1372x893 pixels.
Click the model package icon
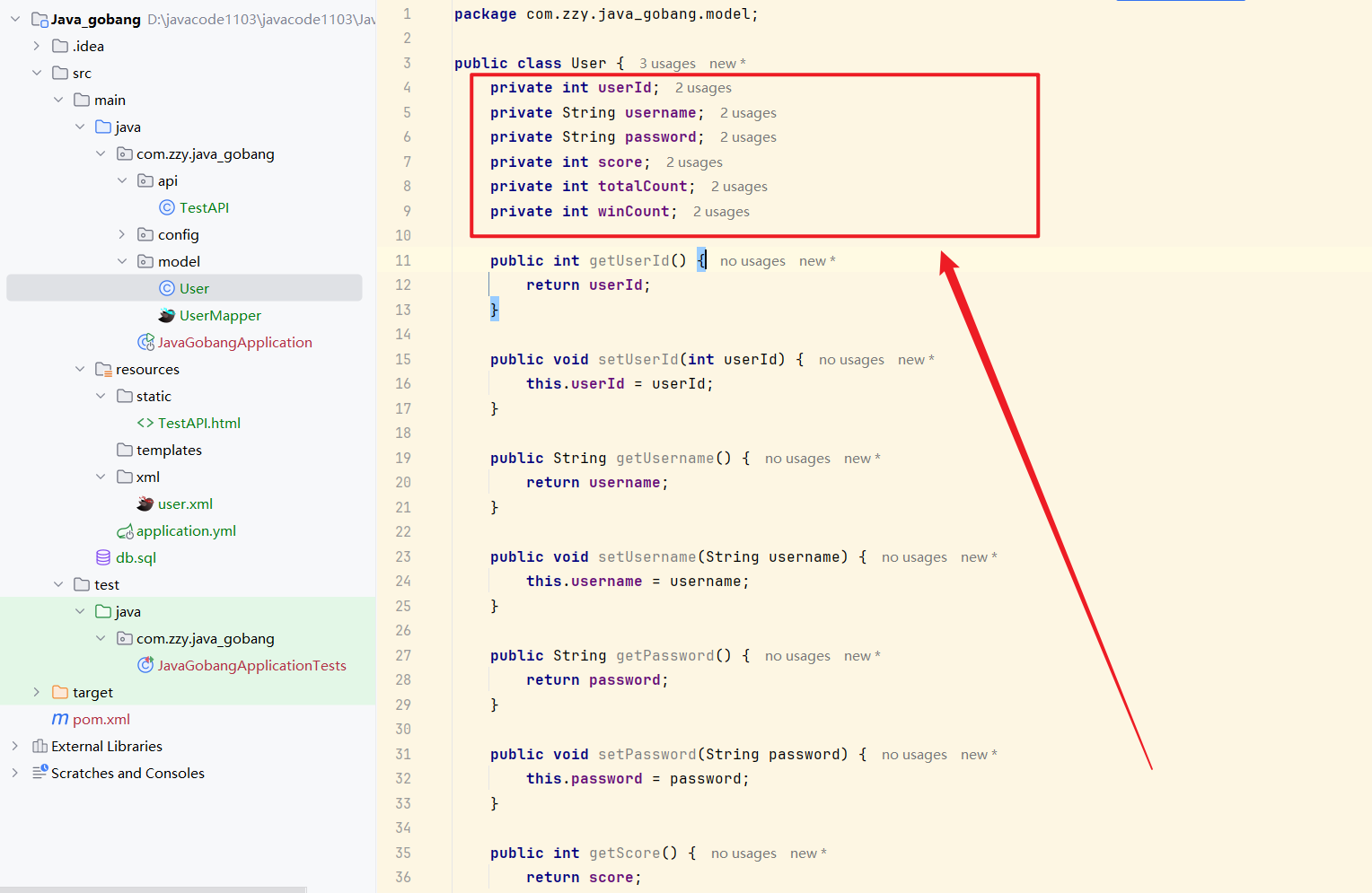pyautogui.click(x=145, y=261)
